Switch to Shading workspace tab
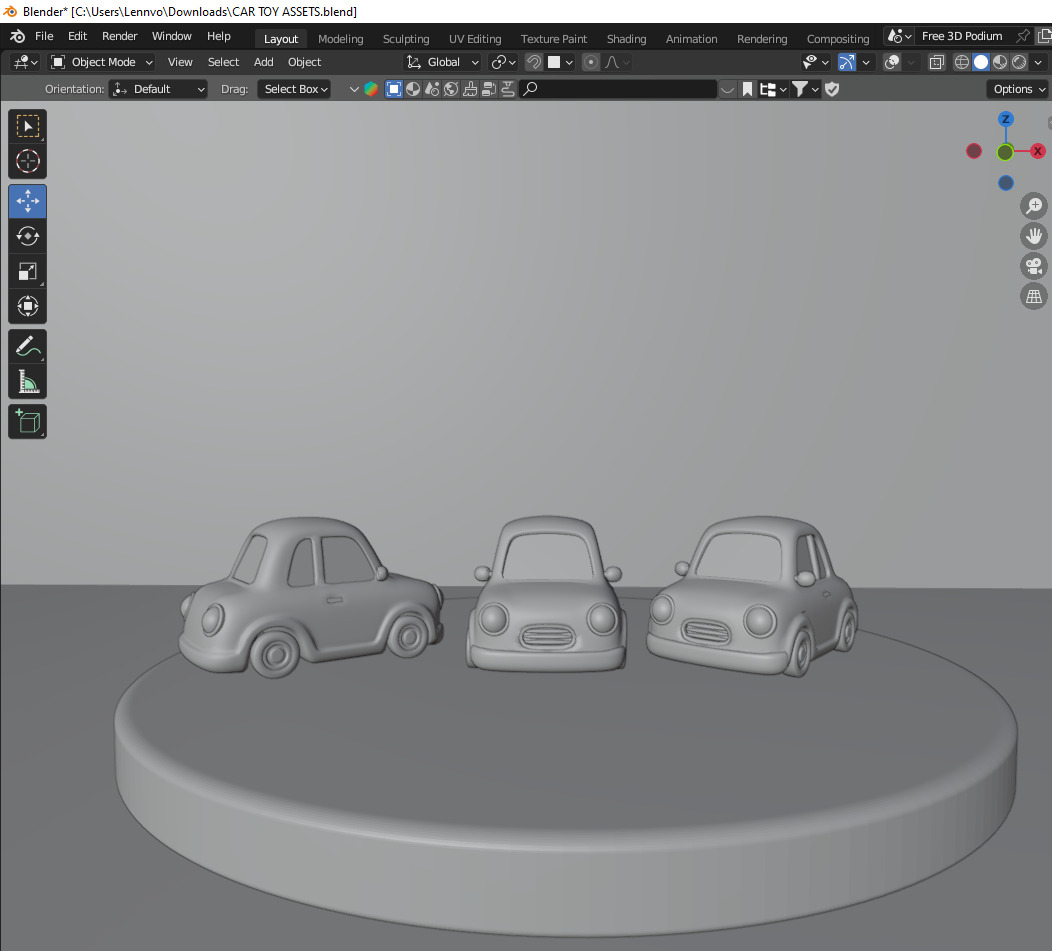 click(x=627, y=39)
